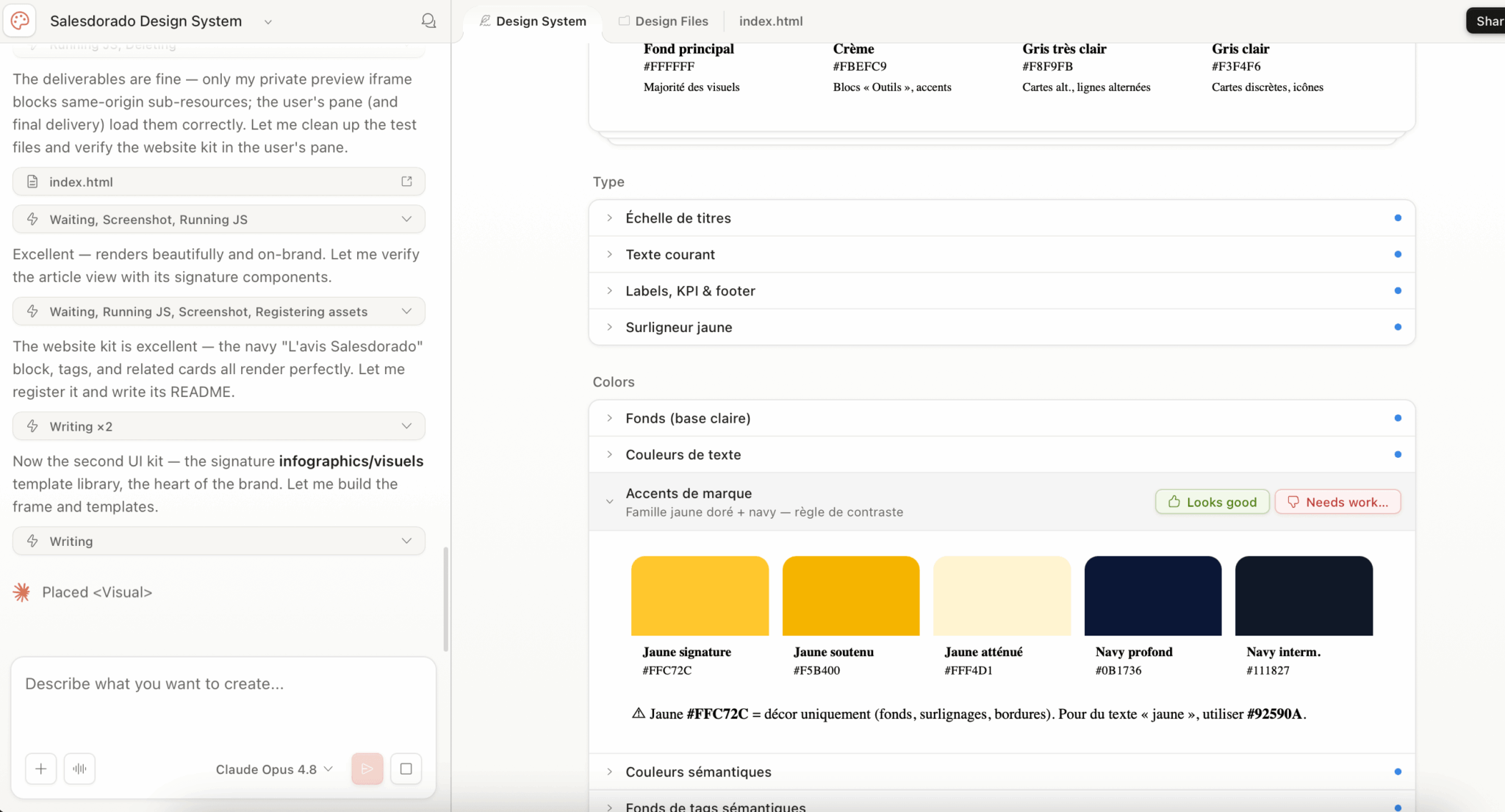Click the folder icon on Design Files tab
Screen dimensions: 1505x812
coord(624,21)
